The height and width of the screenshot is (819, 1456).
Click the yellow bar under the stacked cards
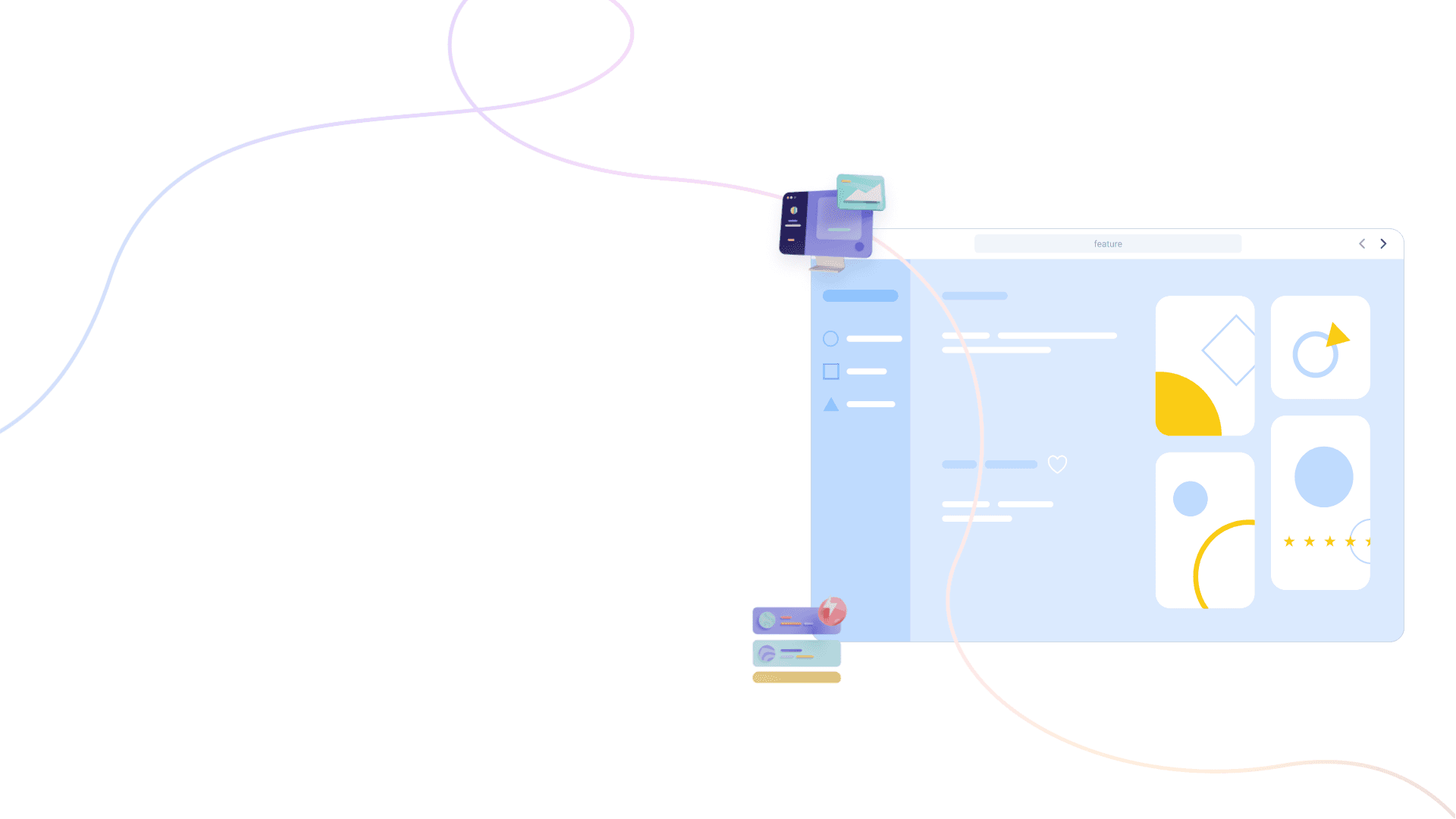(796, 677)
